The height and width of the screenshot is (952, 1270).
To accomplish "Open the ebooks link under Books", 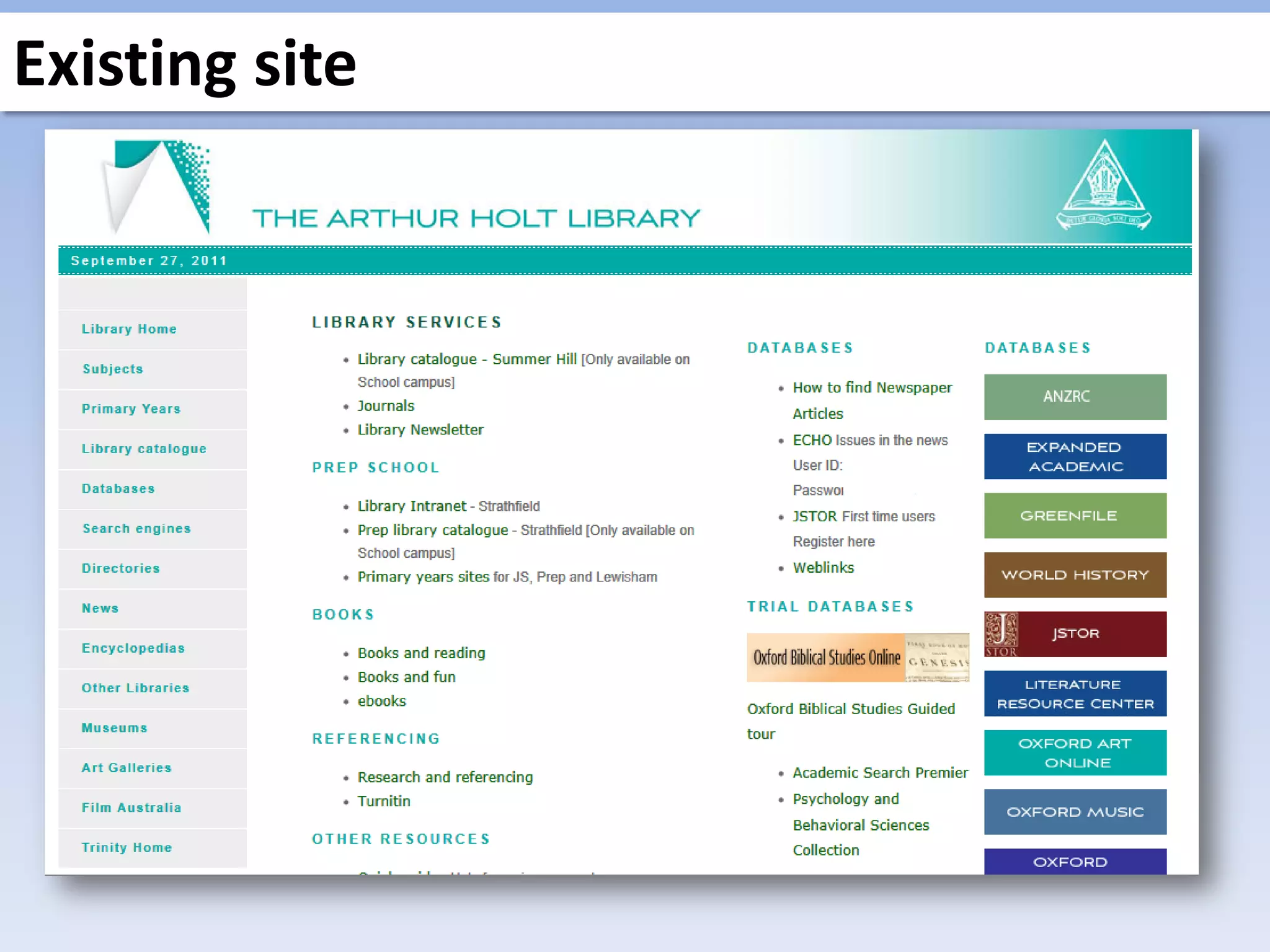I will pos(381,702).
